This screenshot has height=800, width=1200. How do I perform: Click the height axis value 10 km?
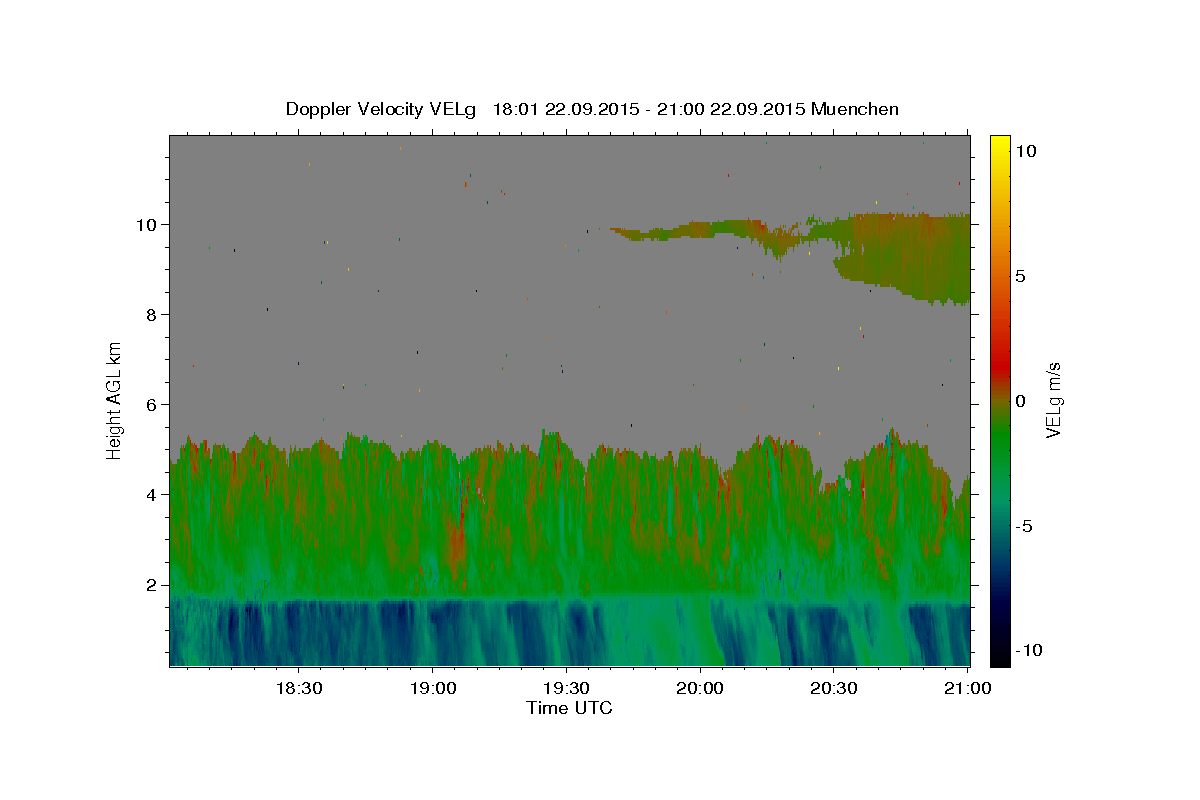146,225
